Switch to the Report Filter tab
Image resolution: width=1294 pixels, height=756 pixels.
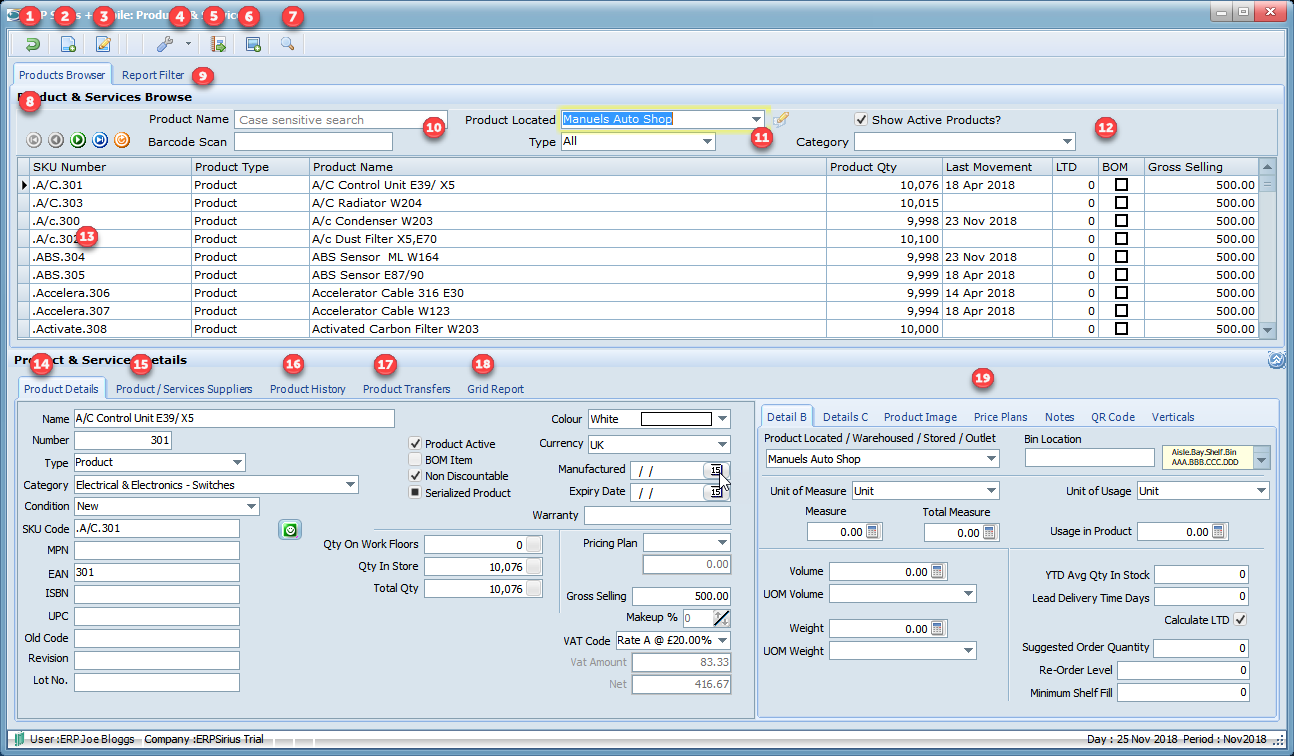point(153,75)
